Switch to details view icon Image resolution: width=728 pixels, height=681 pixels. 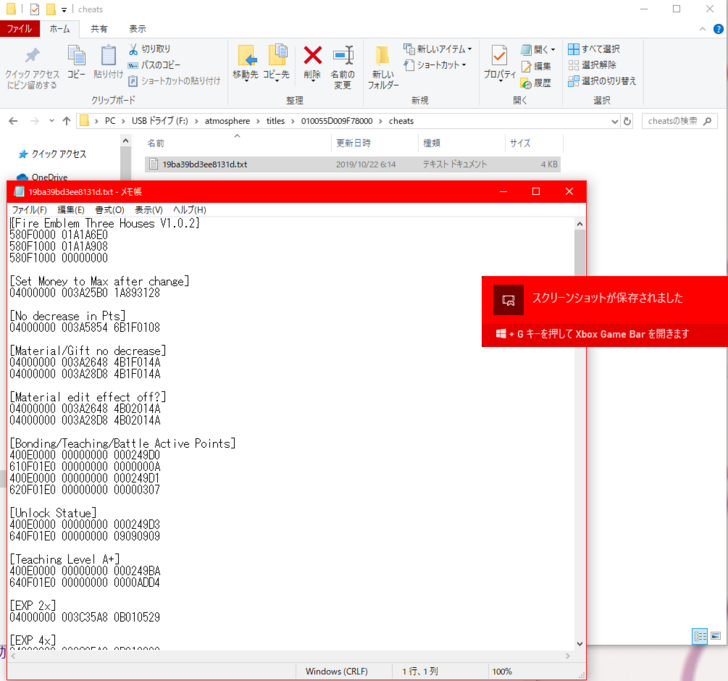(700, 636)
